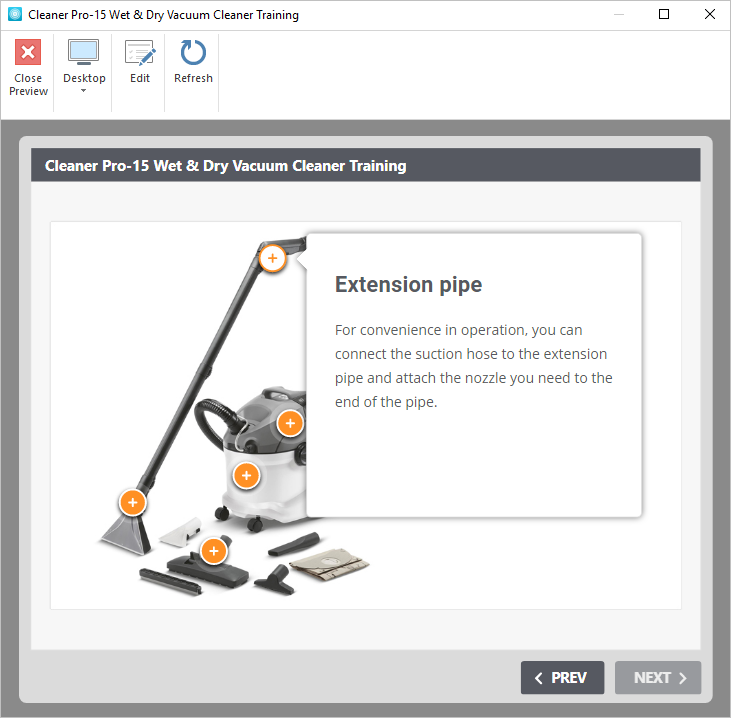Maximize the preview window
This screenshot has height=718, width=731.
pos(664,15)
